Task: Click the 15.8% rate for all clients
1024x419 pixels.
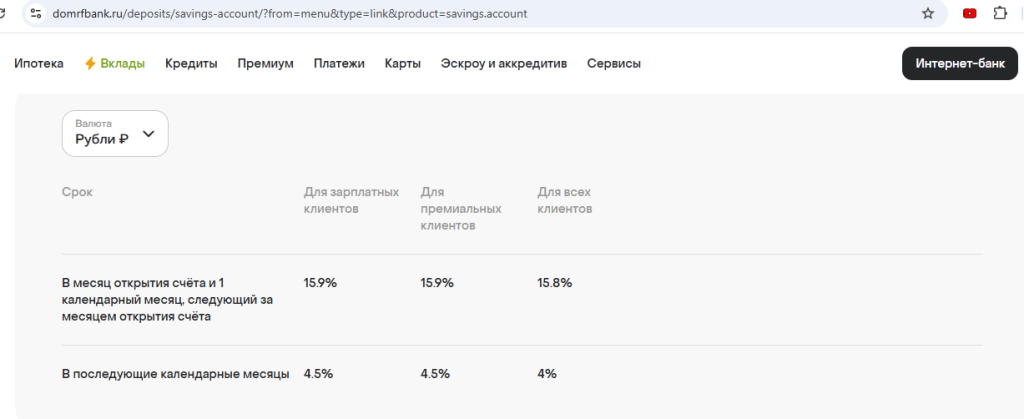Action: [x=554, y=283]
